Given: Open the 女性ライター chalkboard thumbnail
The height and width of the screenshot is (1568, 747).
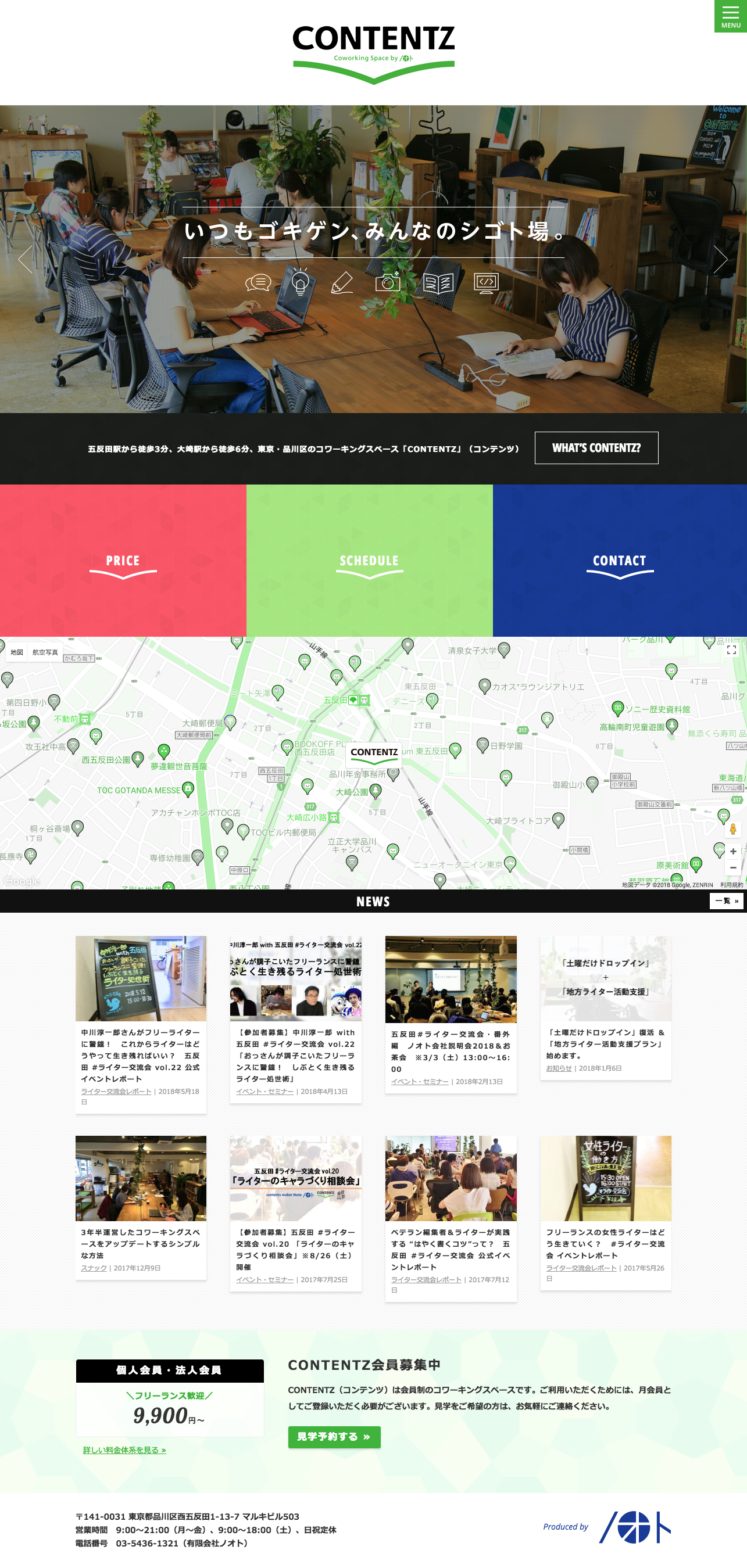Looking at the screenshot, I should (606, 1178).
